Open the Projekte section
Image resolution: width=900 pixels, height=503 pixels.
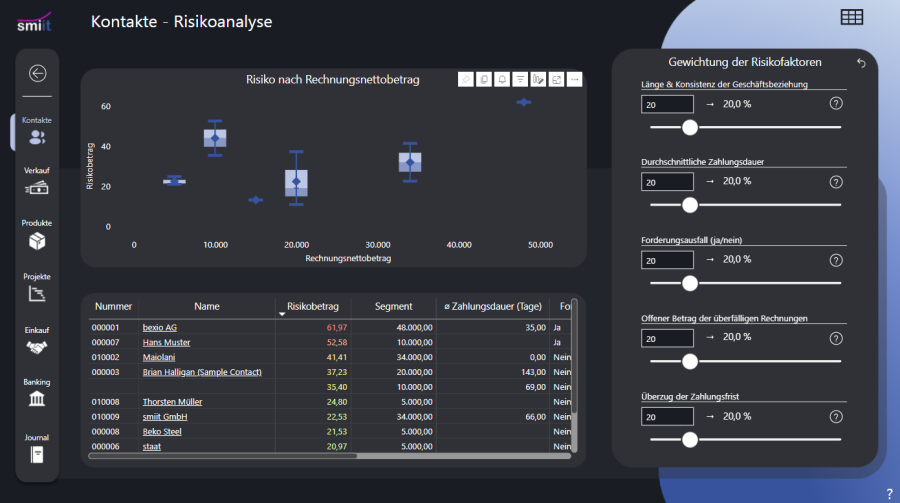(x=37, y=288)
